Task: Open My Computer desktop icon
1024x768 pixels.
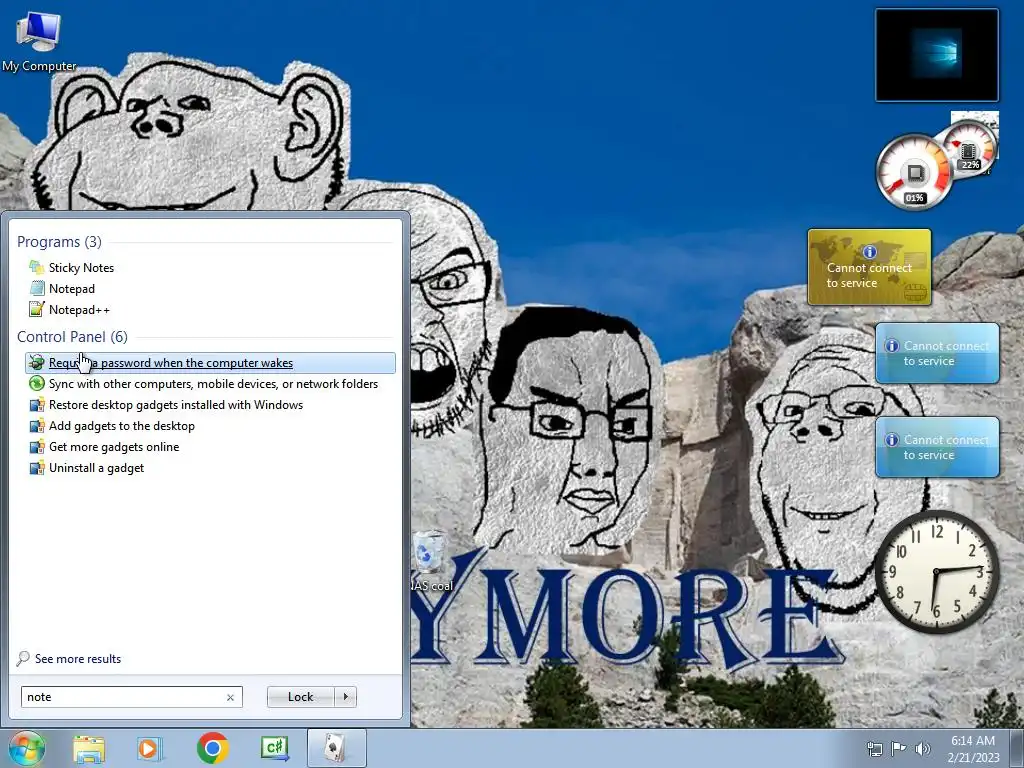Action: point(39,41)
